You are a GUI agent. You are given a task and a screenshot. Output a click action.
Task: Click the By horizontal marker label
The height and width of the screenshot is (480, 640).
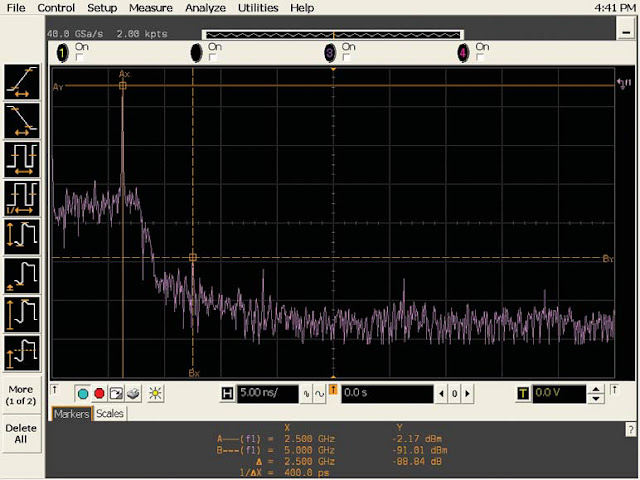[607, 258]
